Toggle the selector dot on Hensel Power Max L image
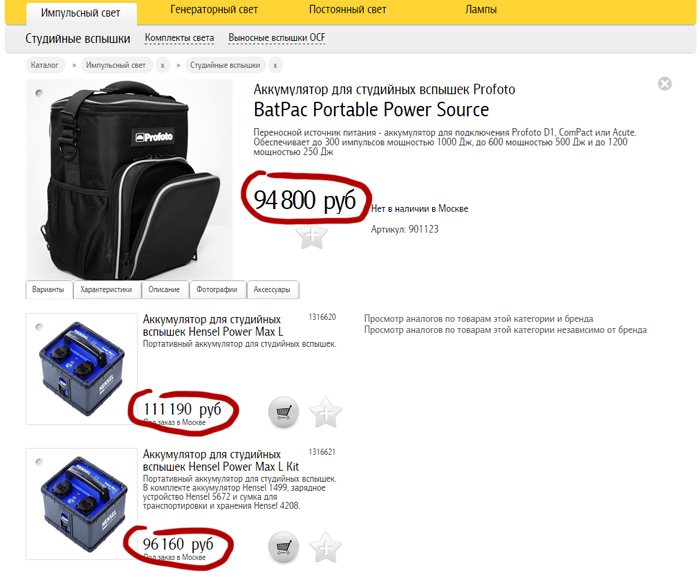 coord(39,327)
